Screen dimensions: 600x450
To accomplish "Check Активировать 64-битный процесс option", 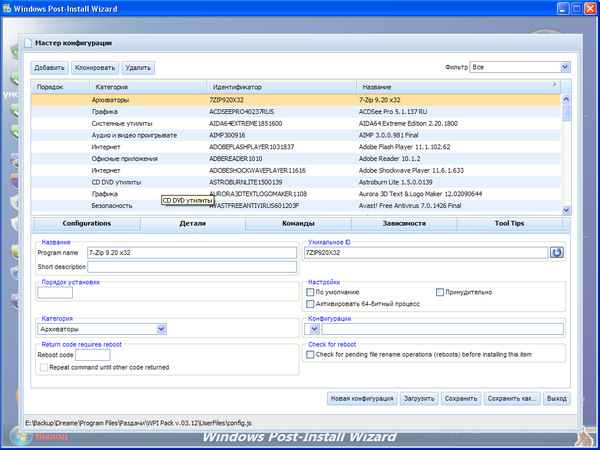I will coord(310,303).
